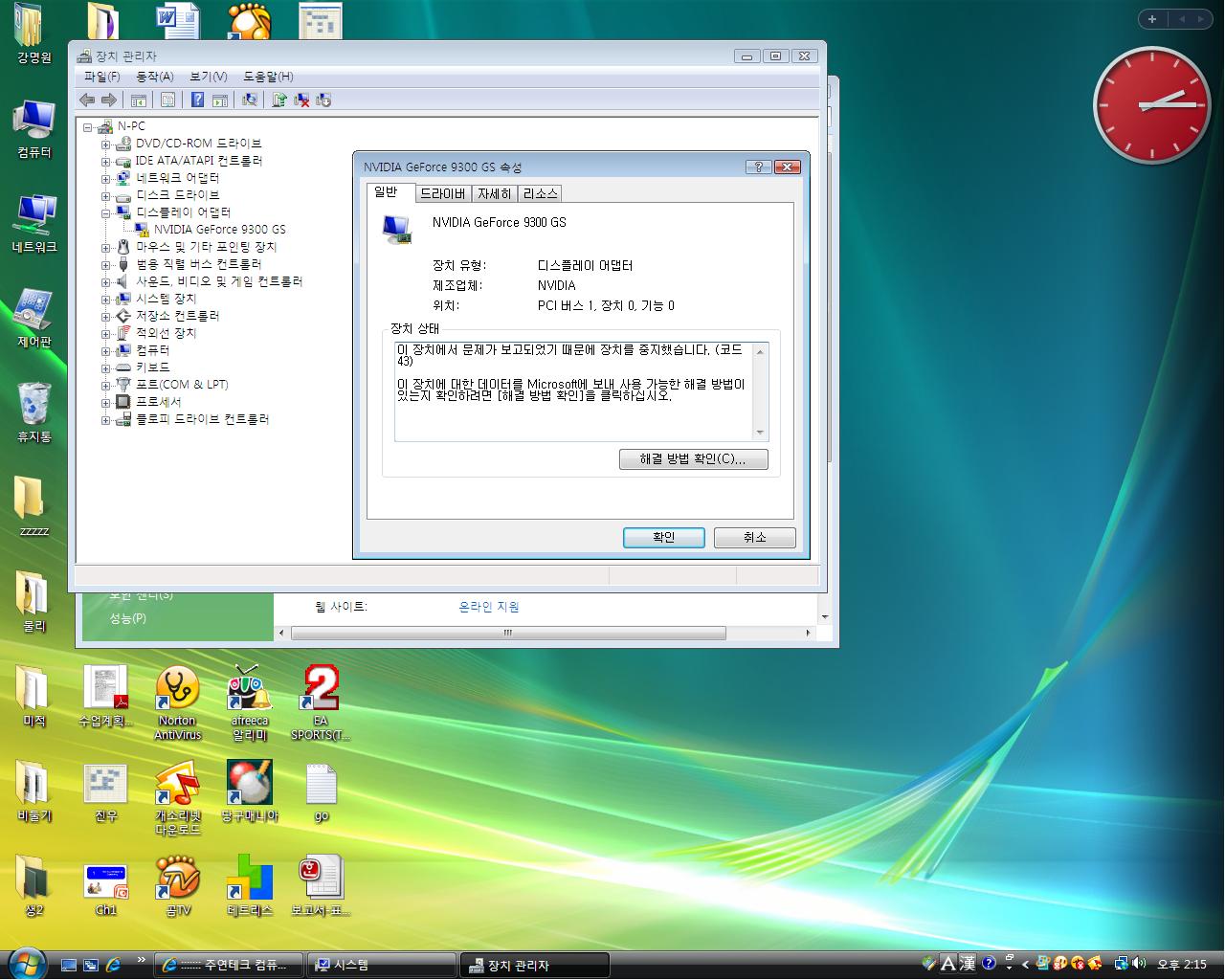Switch to the 드라이버 tab

click(x=443, y=193)
